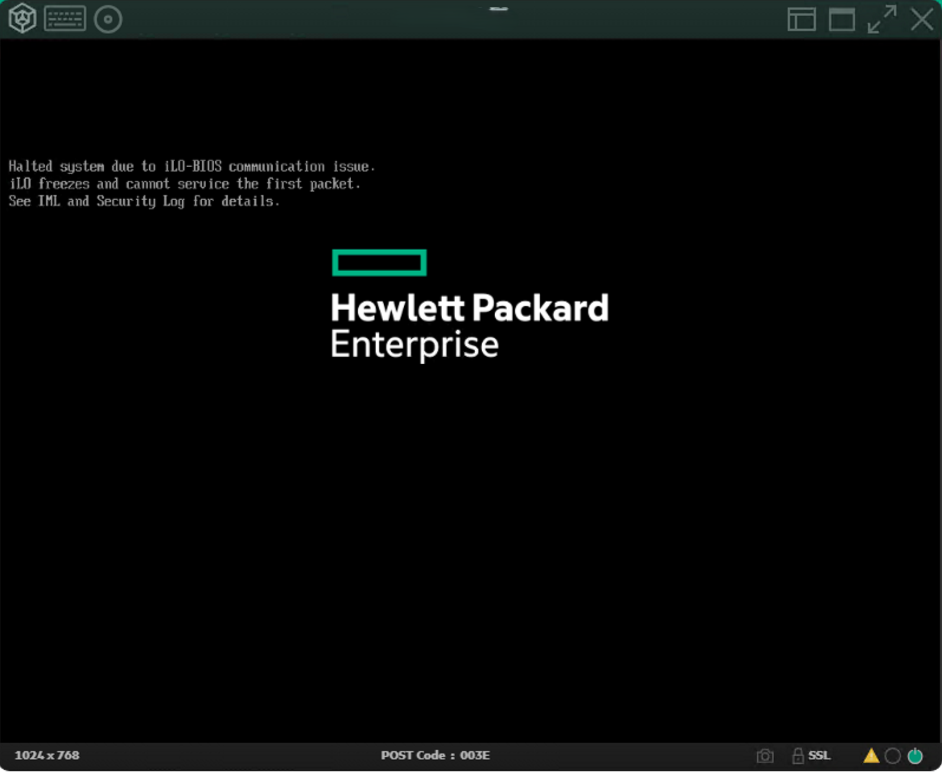
Task: Click the 'See IML and Security Log' line
Action: (x=144, y=201)
